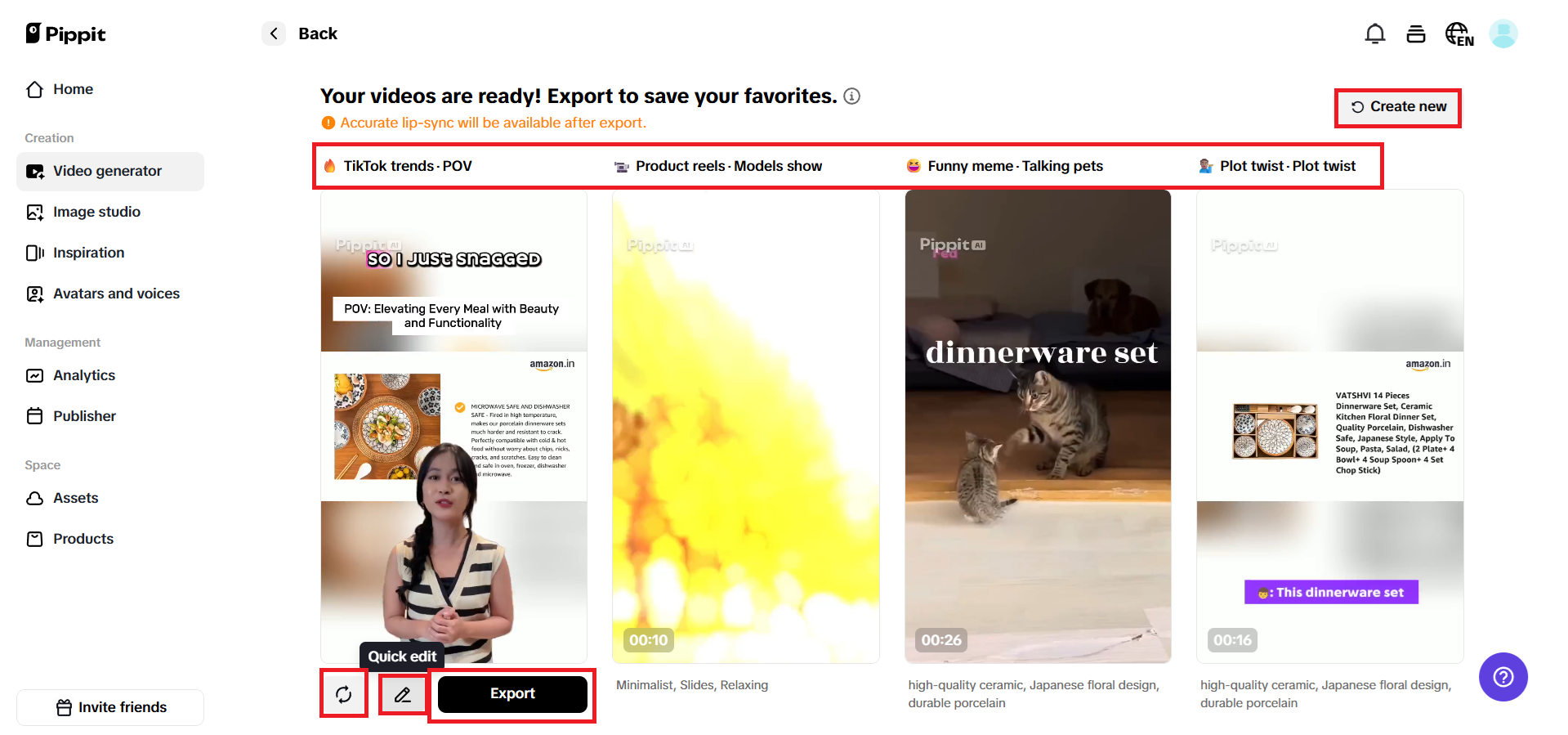Open the credits stack icon in header
1568x735 pixels.
tap(1415, 34)
